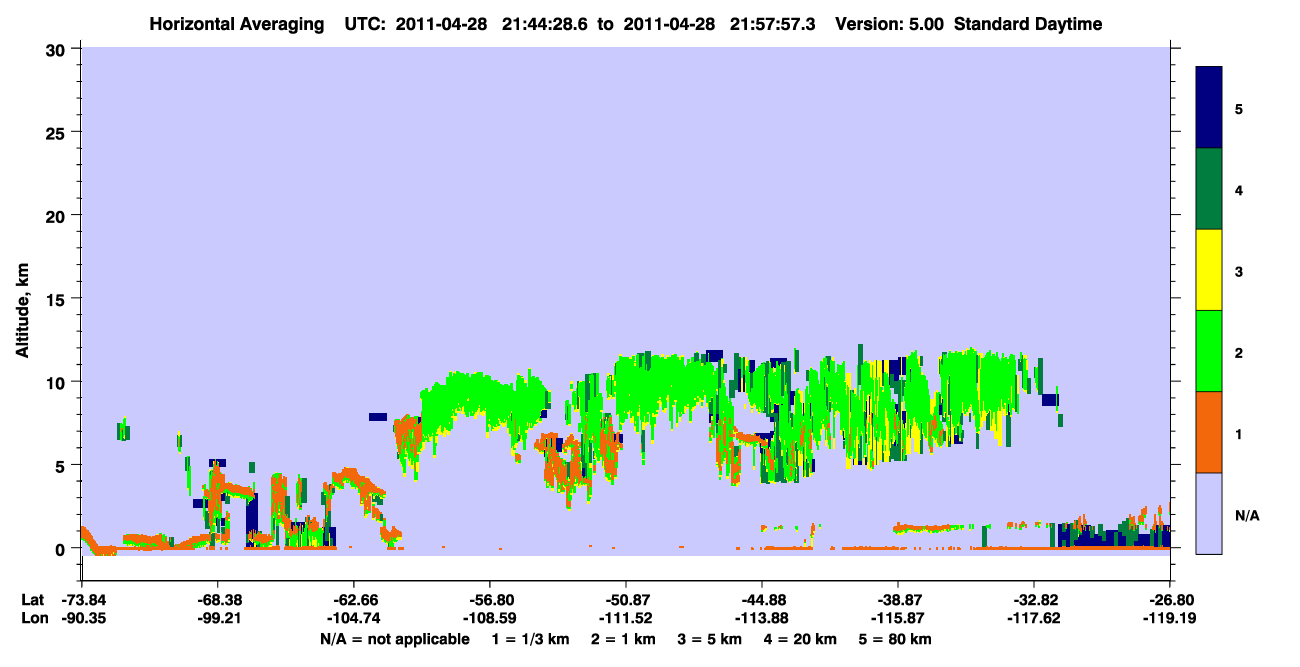This screenshot has height=667, width=1300.
Task: Click the y-axis tick label 25
Action: [57, 132]
